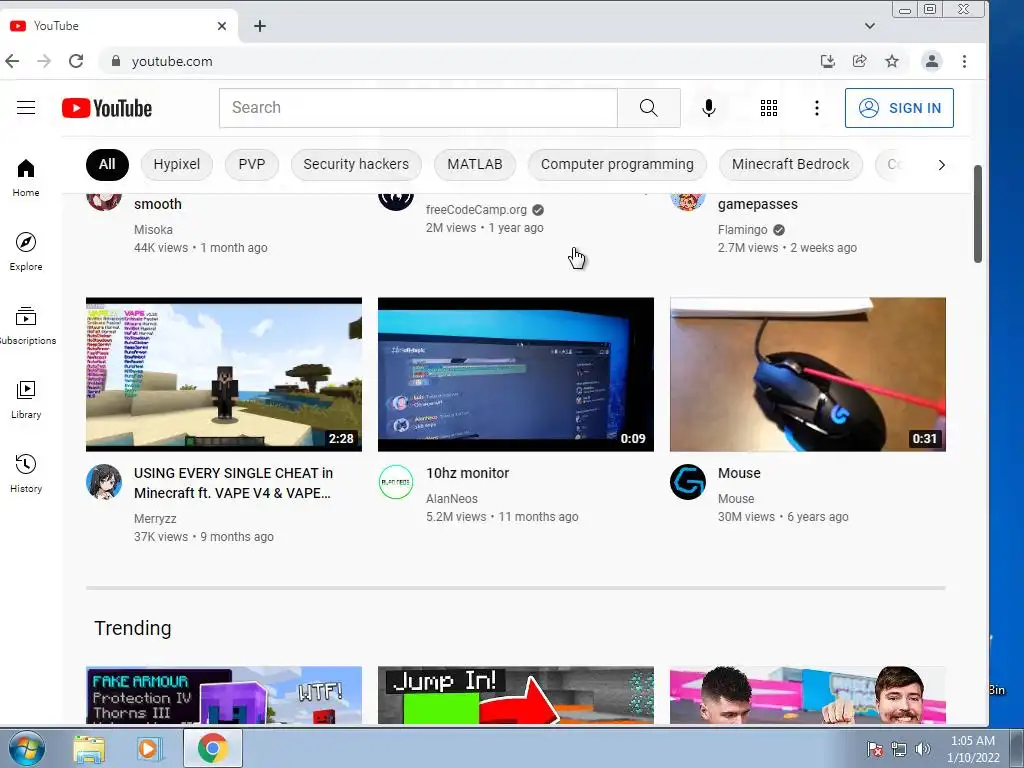Open USING EVERY SINGLE CHEAT video title
Image resolution: width=1024 pixels, height=768 pixels.
[233, 483]
